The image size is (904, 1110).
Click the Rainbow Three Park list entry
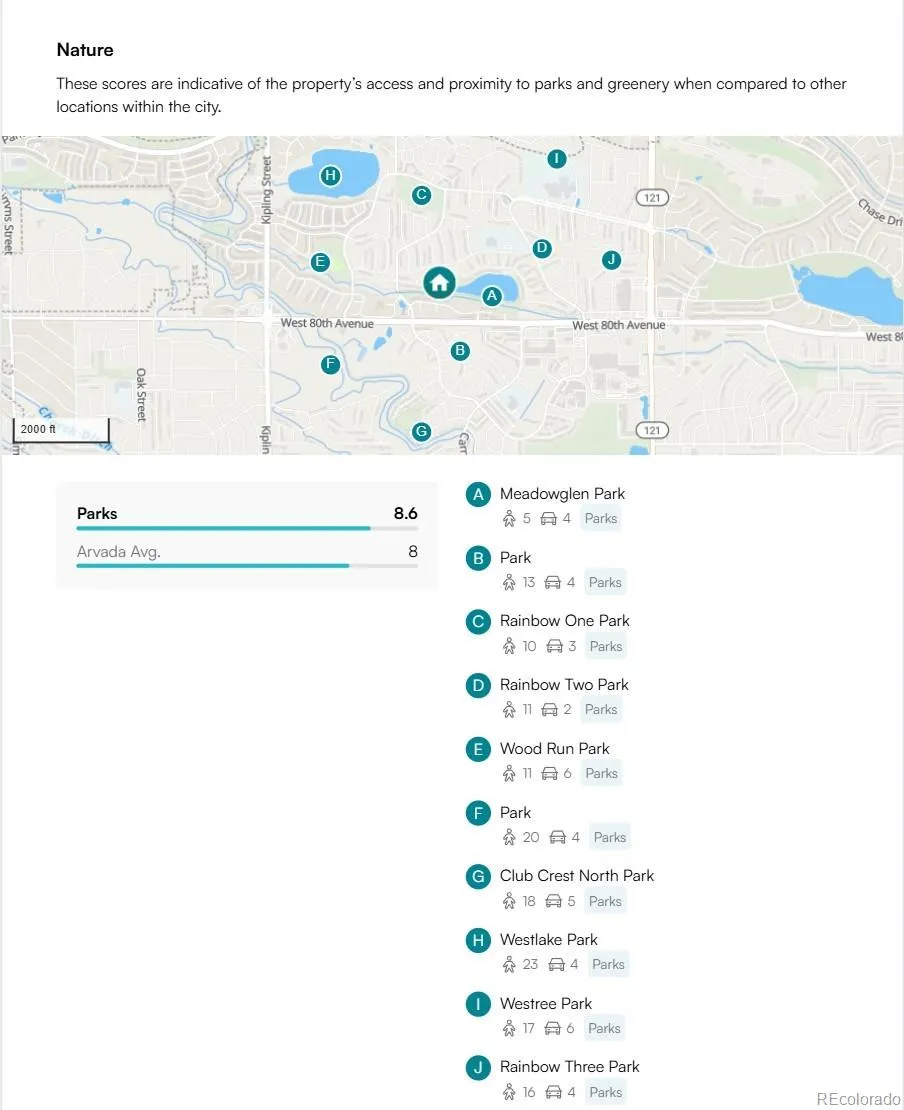click(x=569, y=1067)
